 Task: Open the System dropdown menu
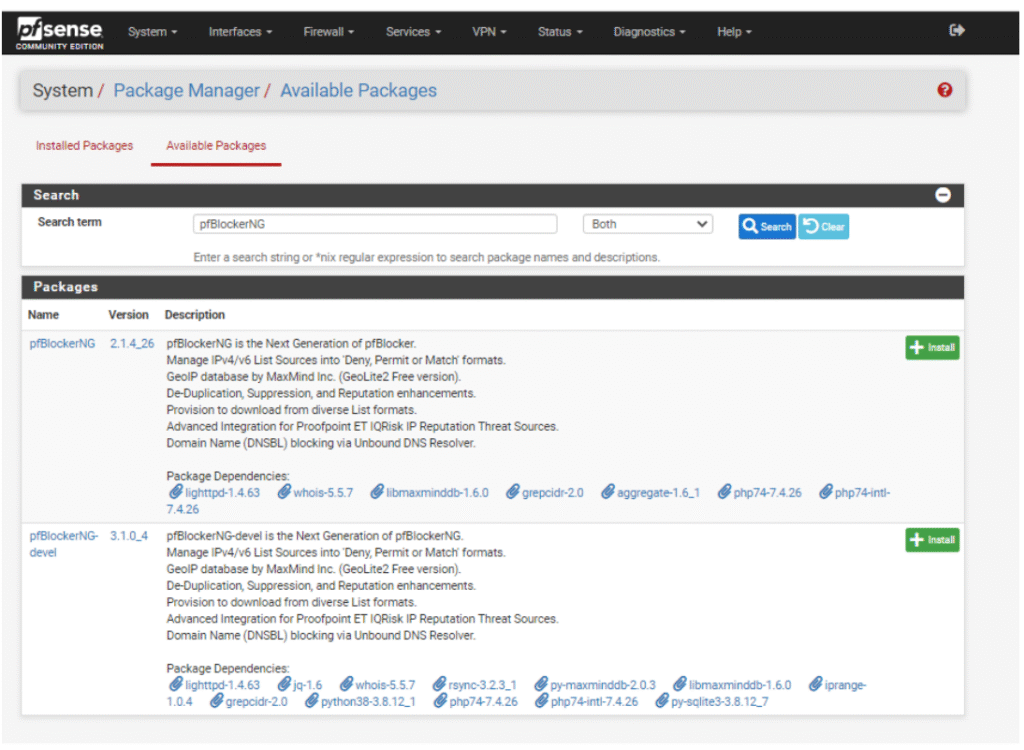tap(152, 32)
